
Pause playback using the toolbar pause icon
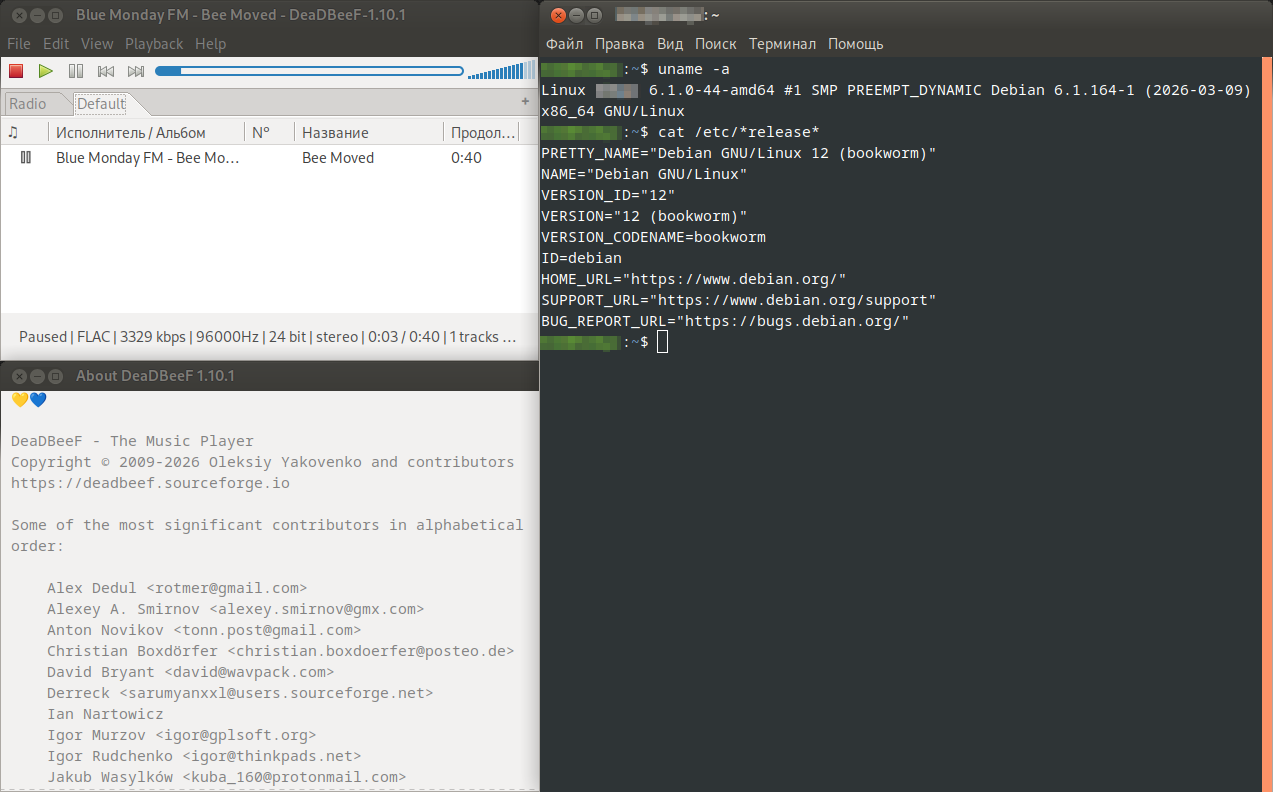76,71
